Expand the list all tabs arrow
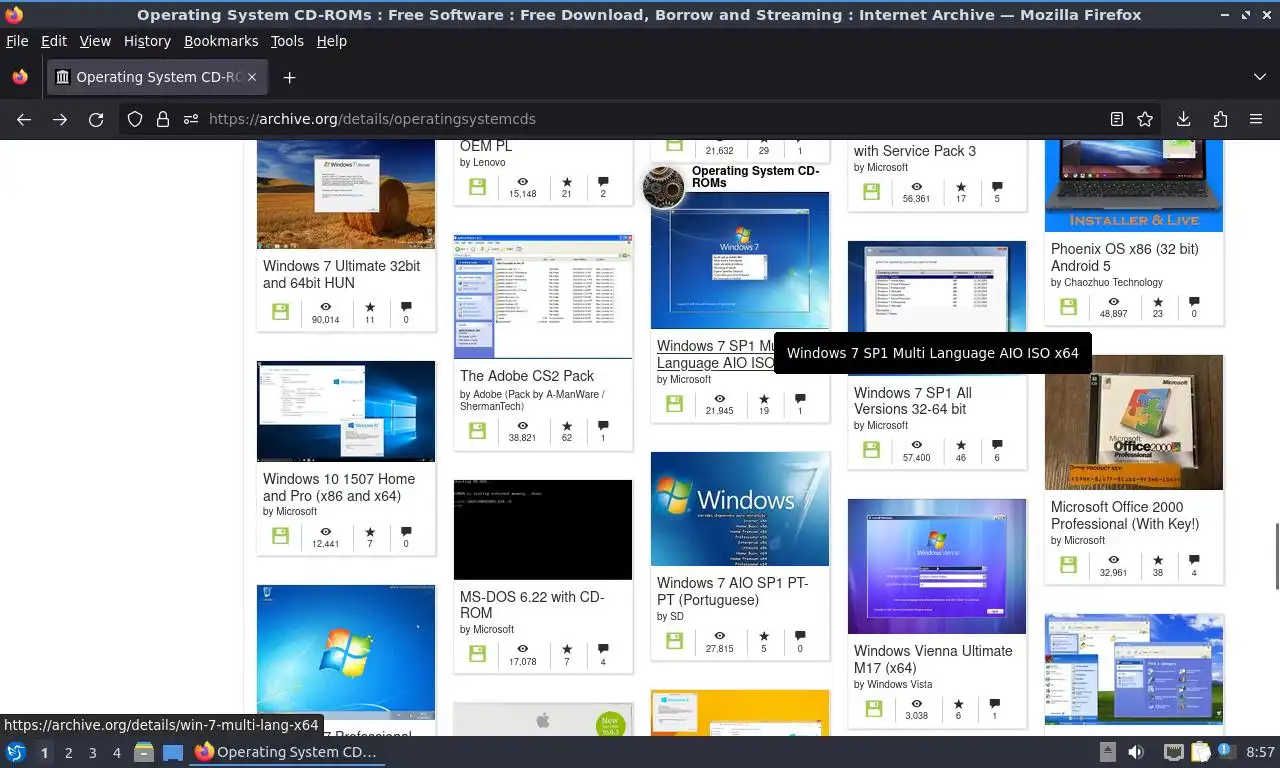This screenshot has height=768, width=1280. pyautogui.click(x=1259, y=77)
